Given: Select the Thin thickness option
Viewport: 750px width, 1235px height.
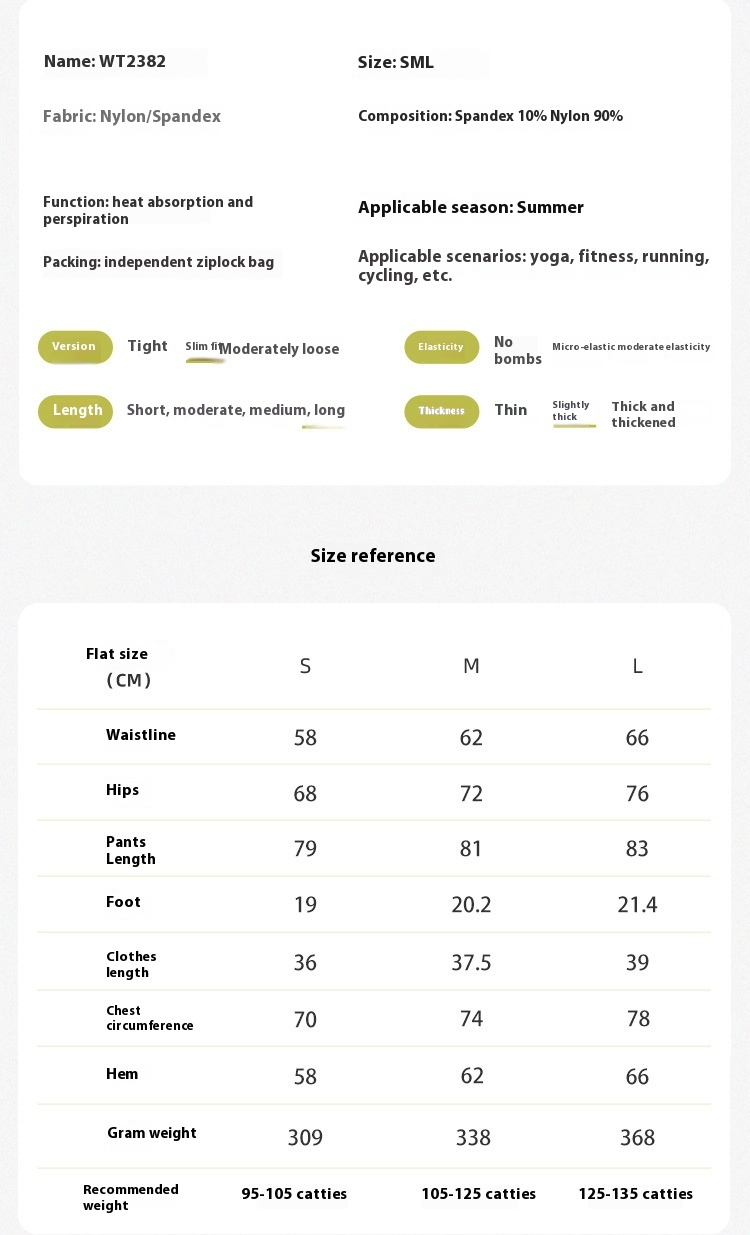Looking at the screenshot, I should (510, 410).
